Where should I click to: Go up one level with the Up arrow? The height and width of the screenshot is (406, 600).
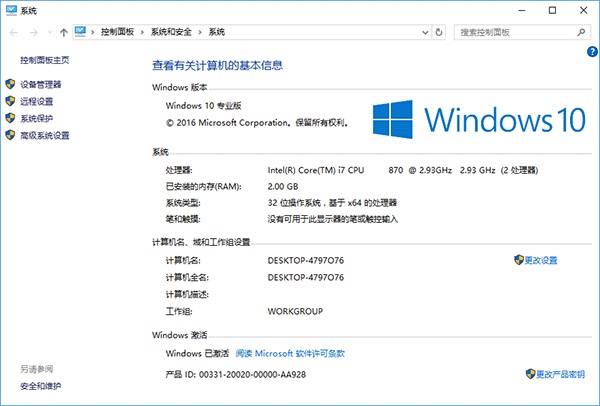pyautogui.click(x=64, y=33)
